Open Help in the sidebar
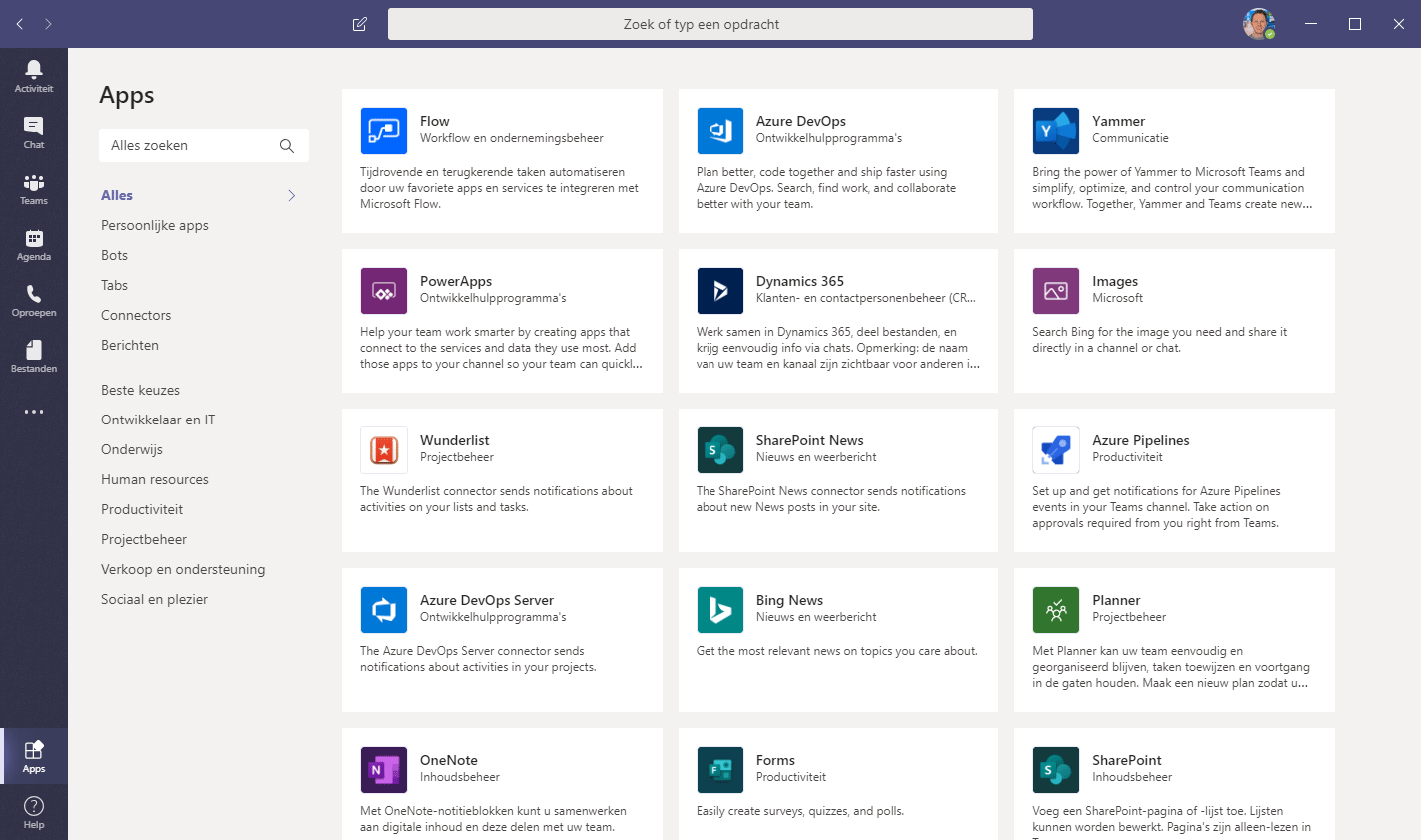Viewport: 1421px width, 840px height. pyautogui.click(x=34, y=812)
